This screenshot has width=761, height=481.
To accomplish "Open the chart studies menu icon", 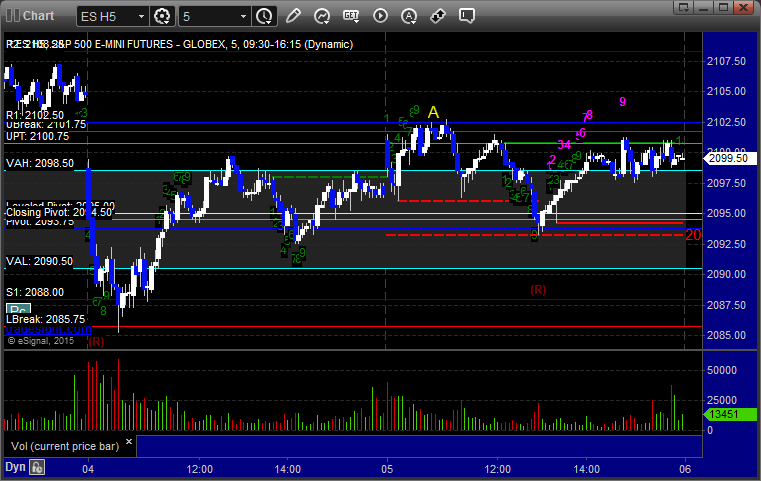I will tap(322, 16).
